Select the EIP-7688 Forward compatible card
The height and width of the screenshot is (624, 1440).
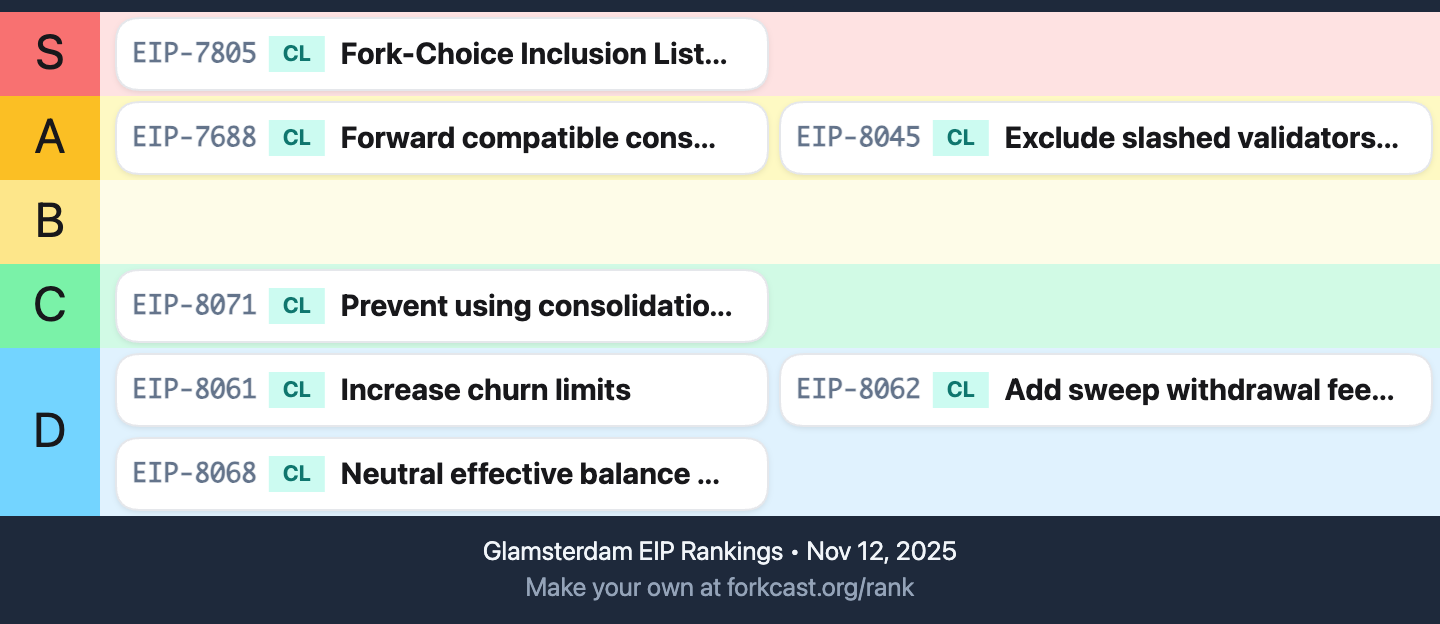[x=441, y=138]
